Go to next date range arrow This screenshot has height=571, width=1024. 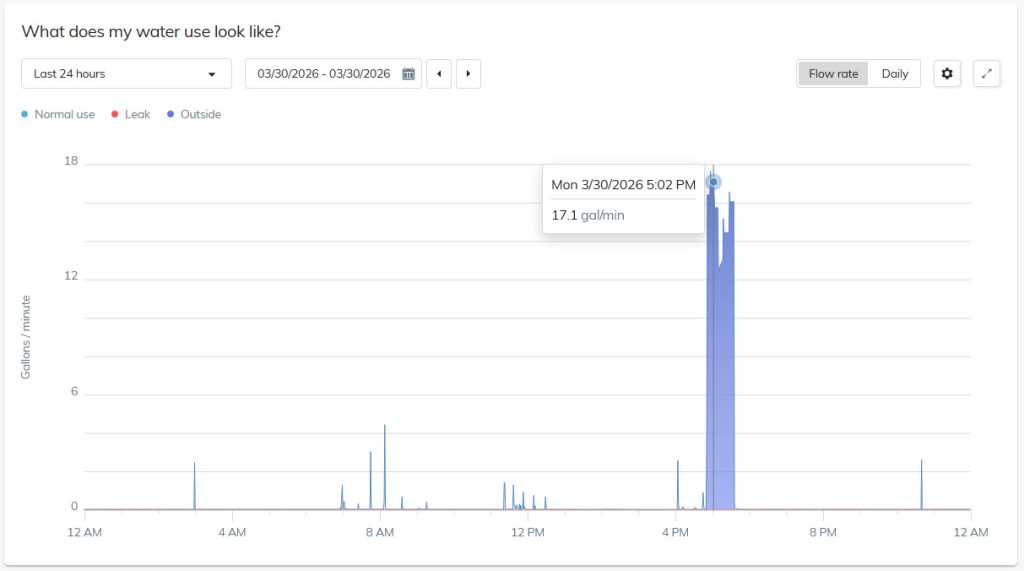468,74
